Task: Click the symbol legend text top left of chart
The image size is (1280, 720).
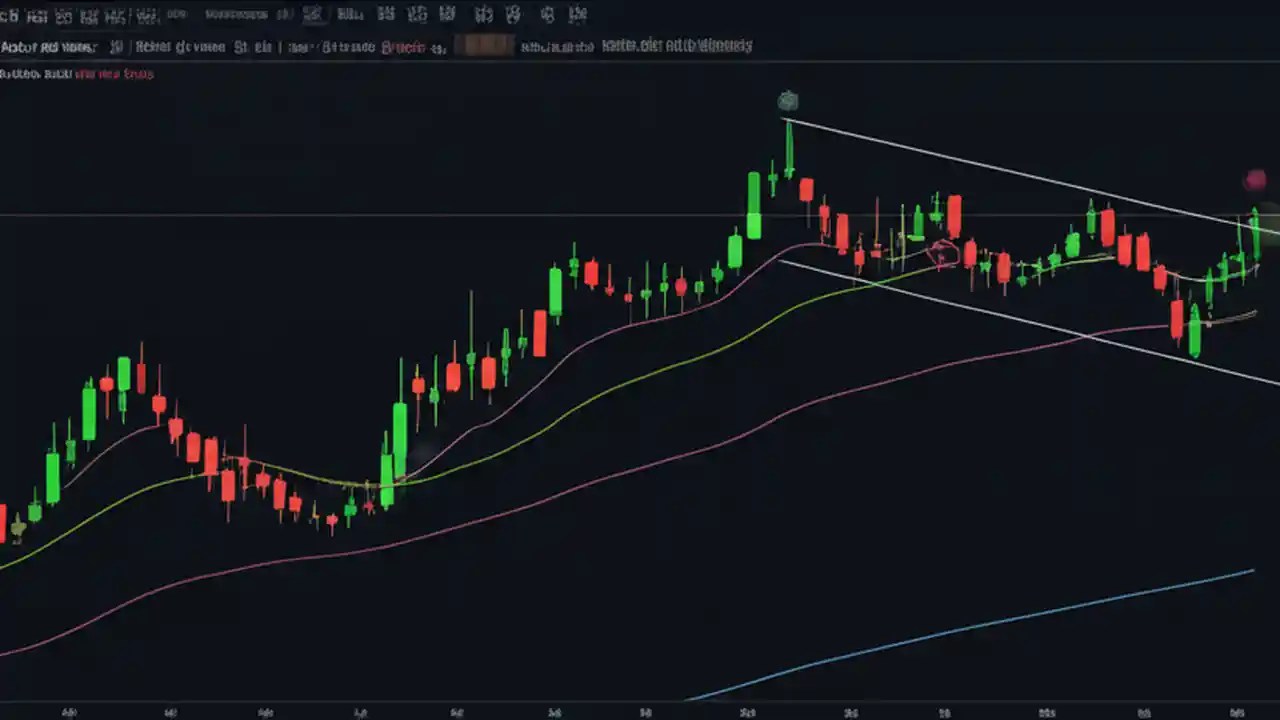Action: 50,46
